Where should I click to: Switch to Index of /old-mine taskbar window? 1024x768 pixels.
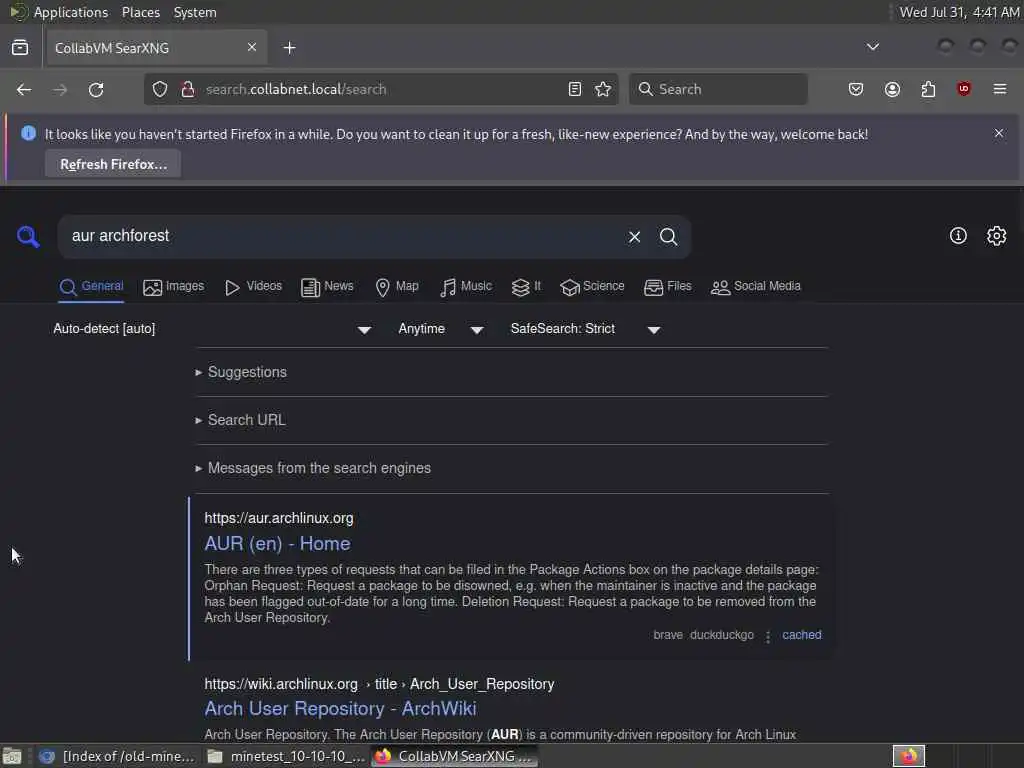pos(118,756)
